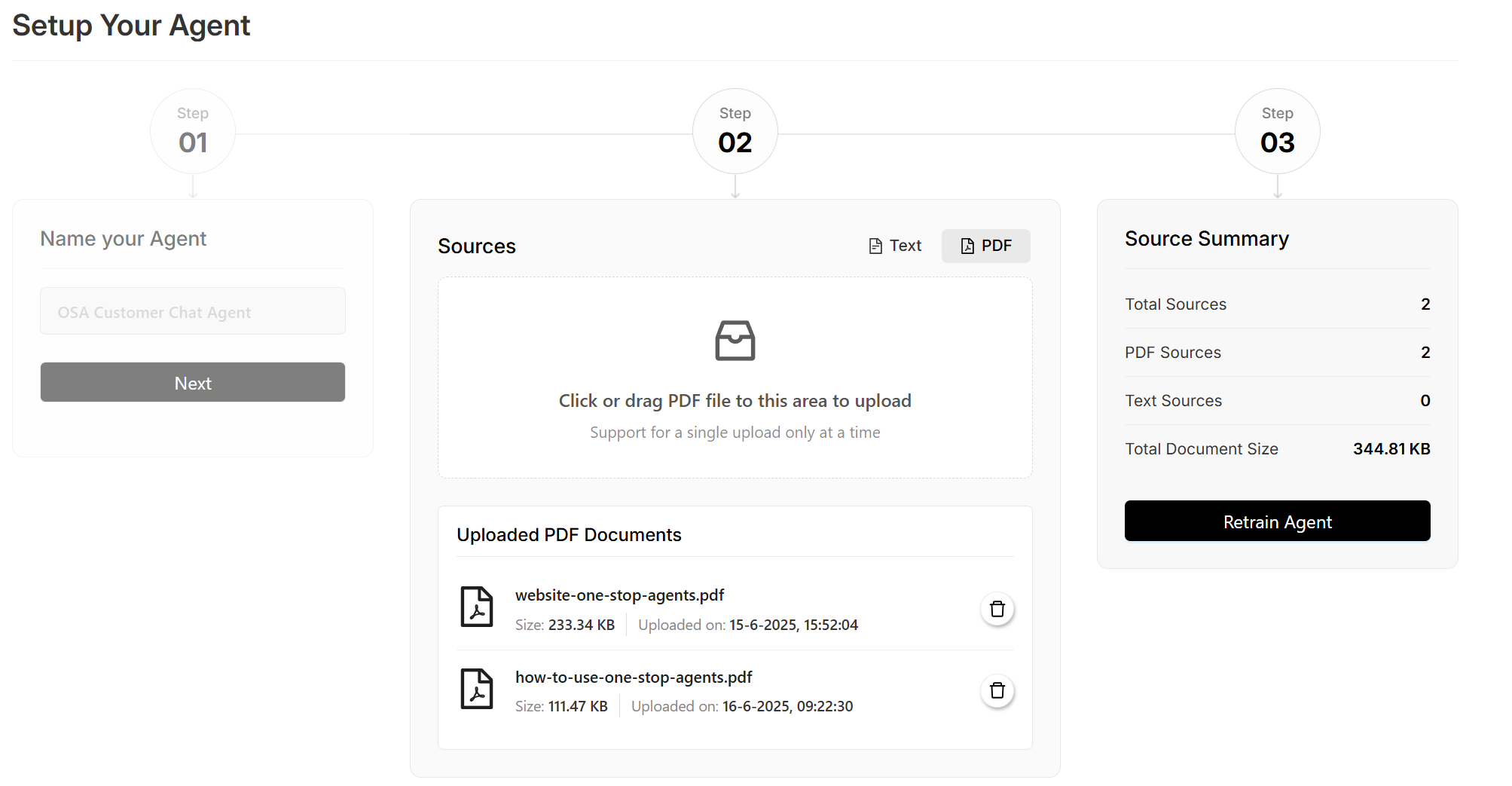
Task: Click 'Support for a single upload' hint
Action: (x=735, y=433)
